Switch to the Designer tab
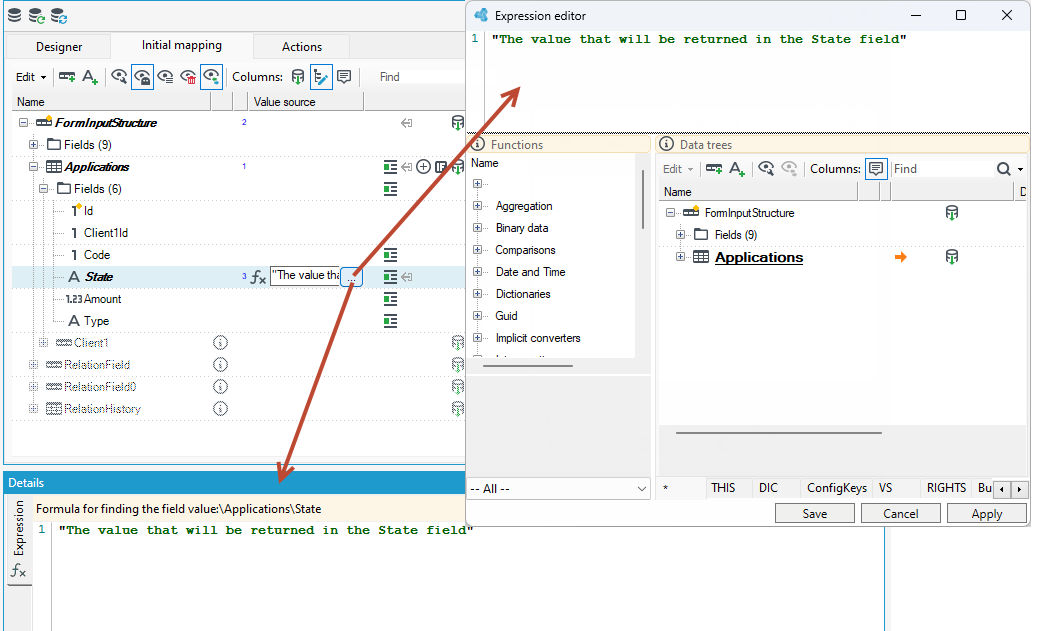The width and height of the screenshot is (1040, 631). click(x=59, y=47)
